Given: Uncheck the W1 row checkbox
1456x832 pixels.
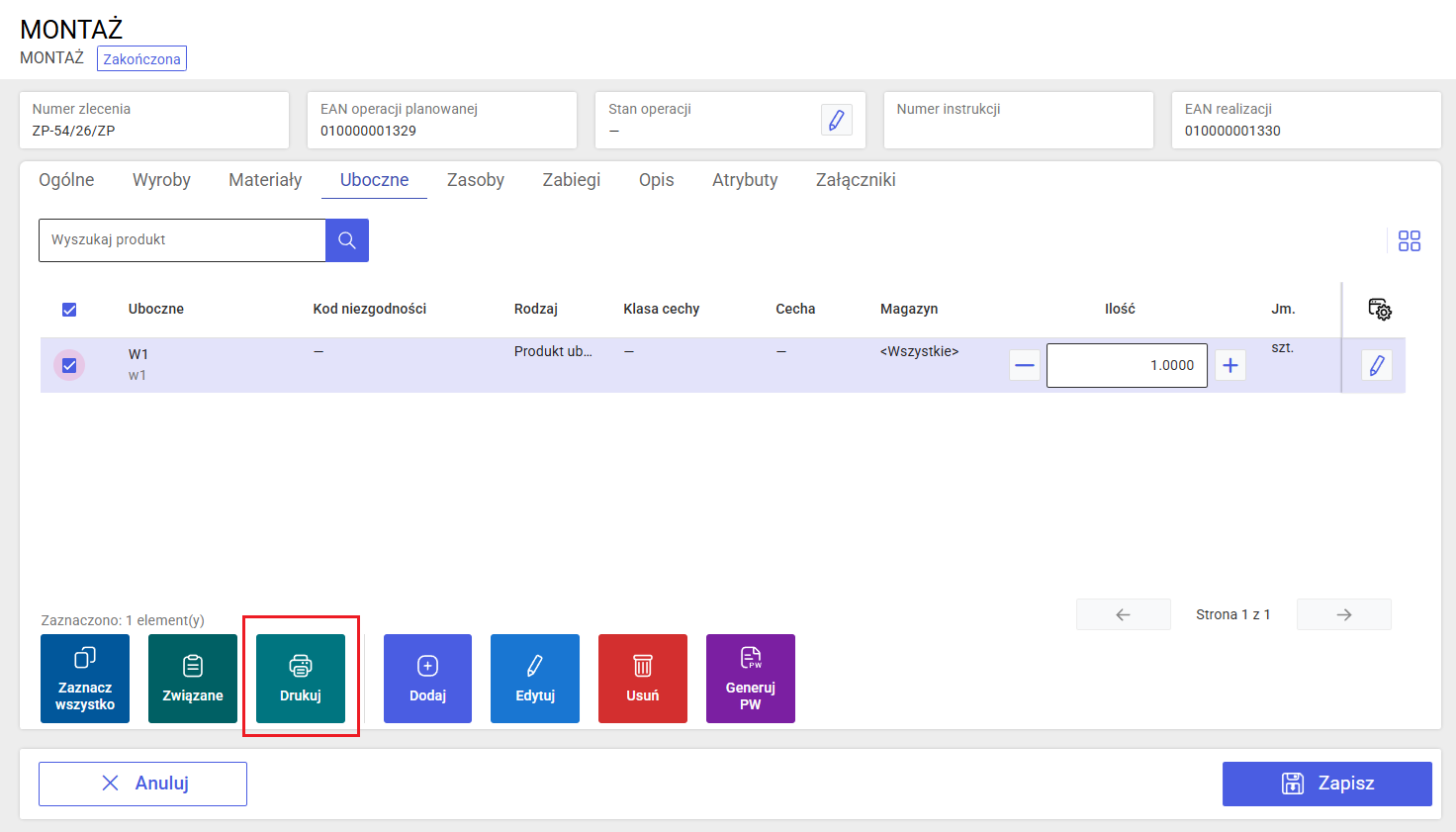Looking at the screenshot, I should point(69,365).
